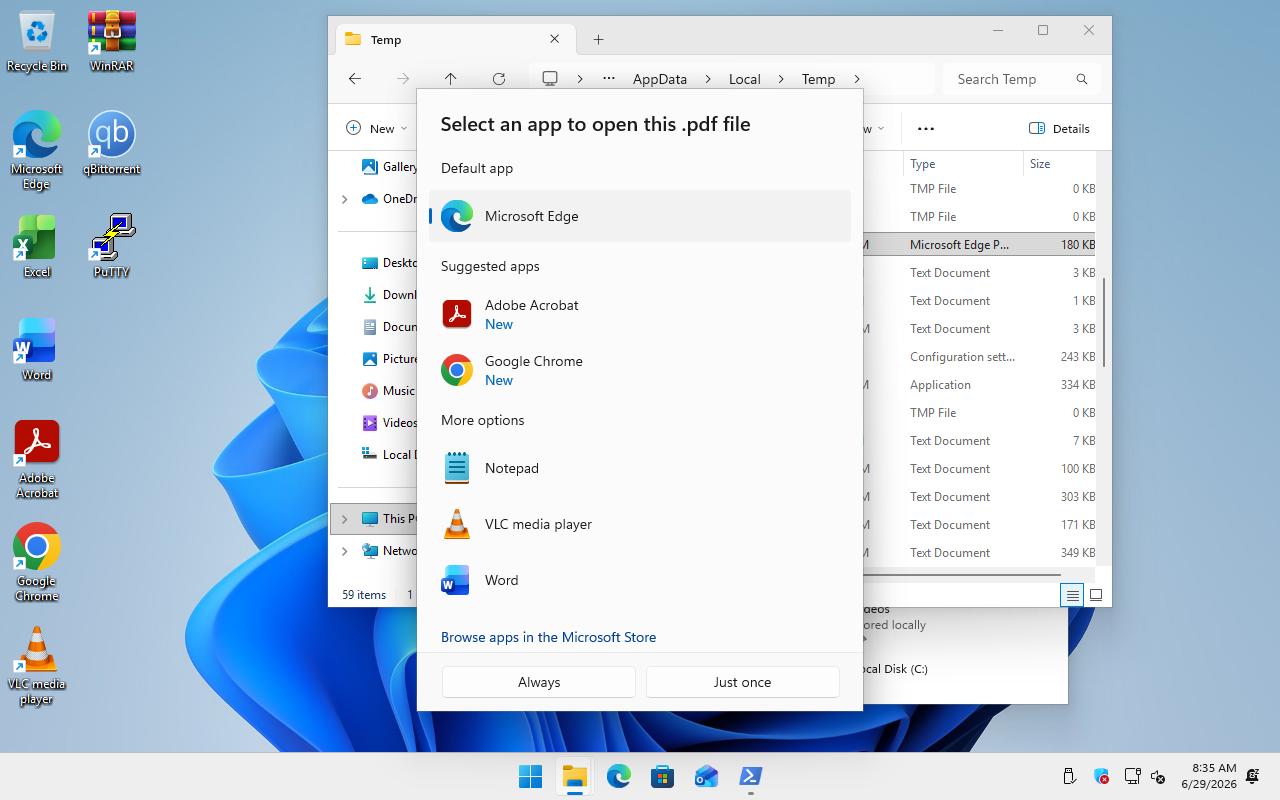Choose Microsoft Edge in the app picker
Image resolution: width=1280 pixels, height=800 pixels.
(640, 216)
